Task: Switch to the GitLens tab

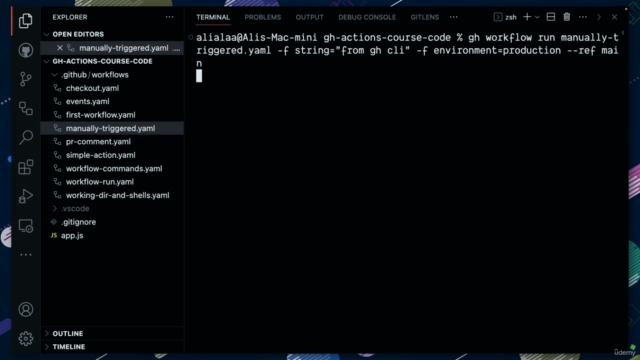Action: pos(424,17)
